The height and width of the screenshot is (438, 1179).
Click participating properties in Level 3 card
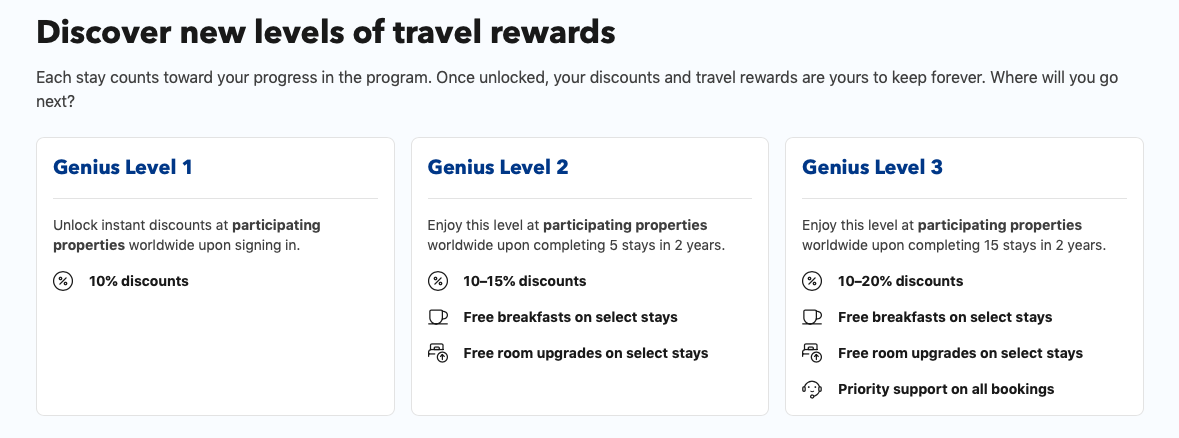pyautogui.click(x=1000, y=225)
